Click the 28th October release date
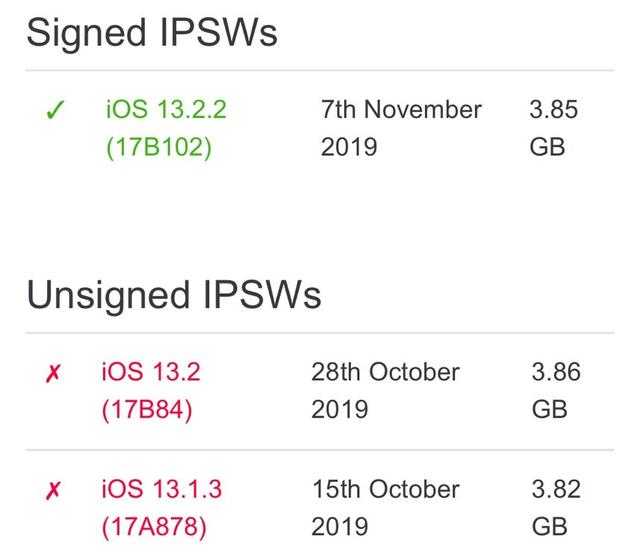Image resolution: width=640 pixels, height=559 pixels. pyautogui.click(x=385, y=372)
